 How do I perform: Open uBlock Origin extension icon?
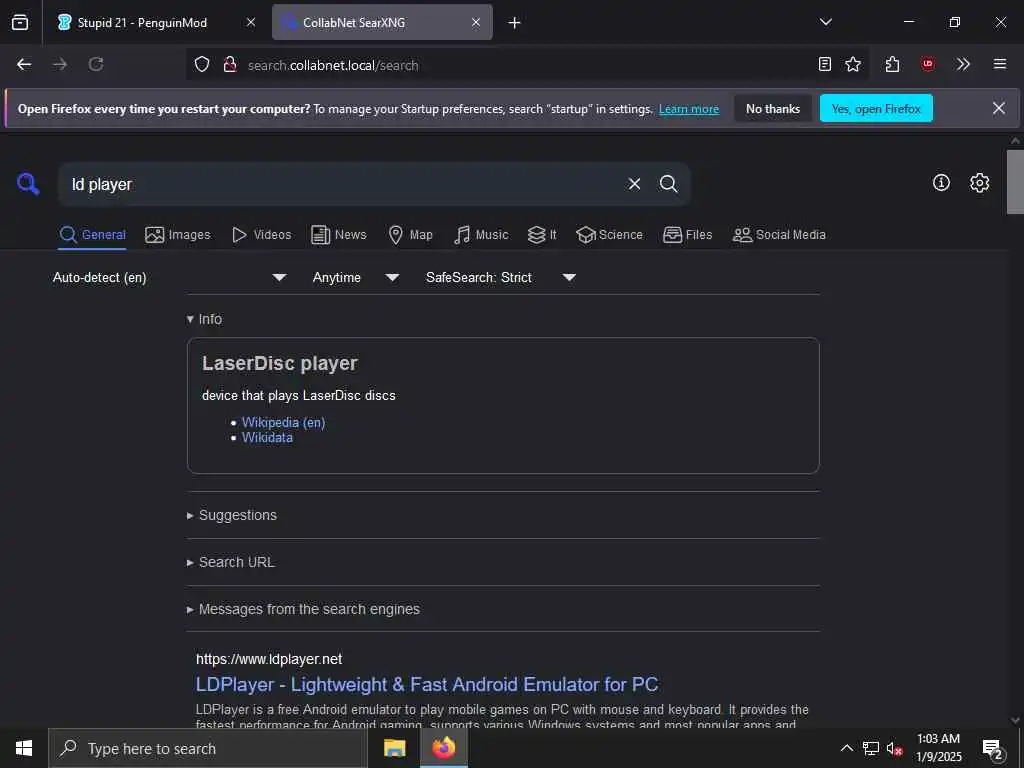927,64
